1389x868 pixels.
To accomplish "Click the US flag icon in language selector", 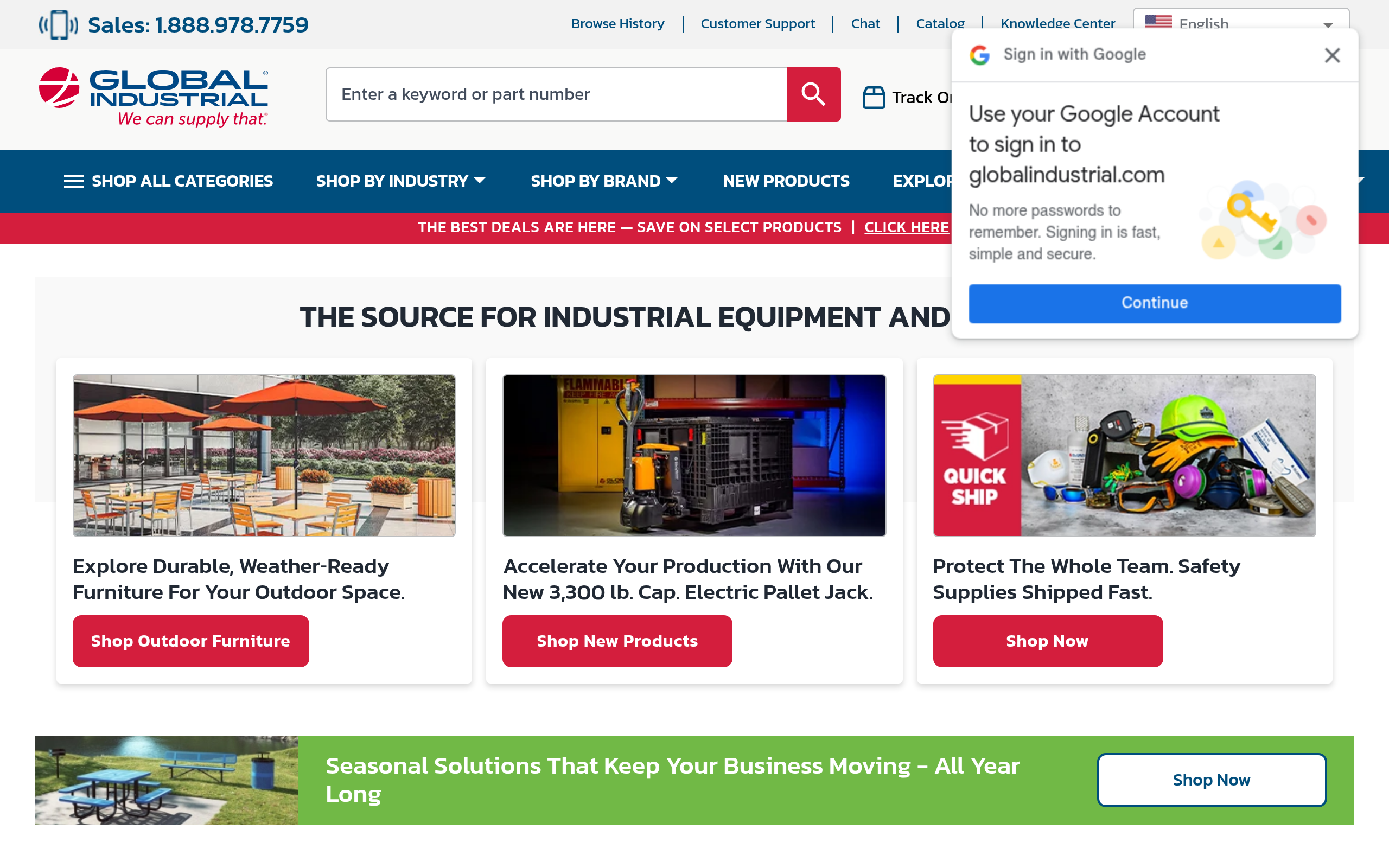I will point(1158,22).
